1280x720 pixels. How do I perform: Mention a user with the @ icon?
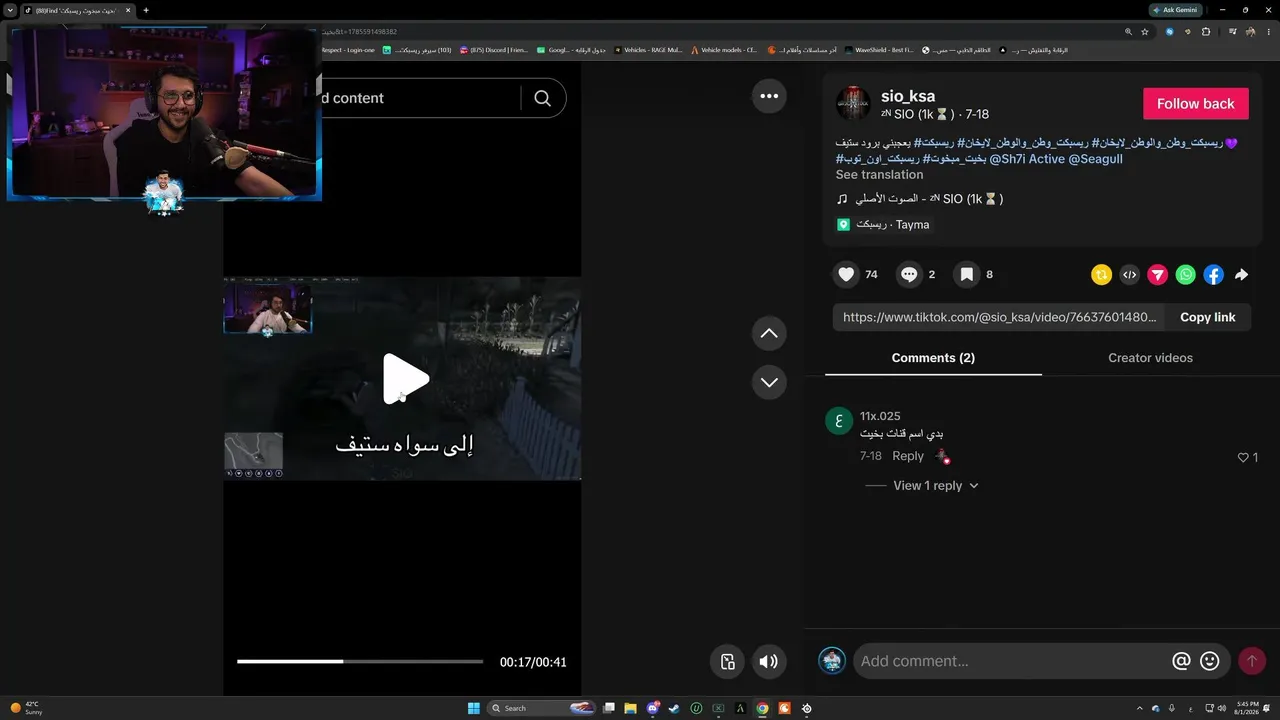pyautogui.click(x=1181, y=661)
